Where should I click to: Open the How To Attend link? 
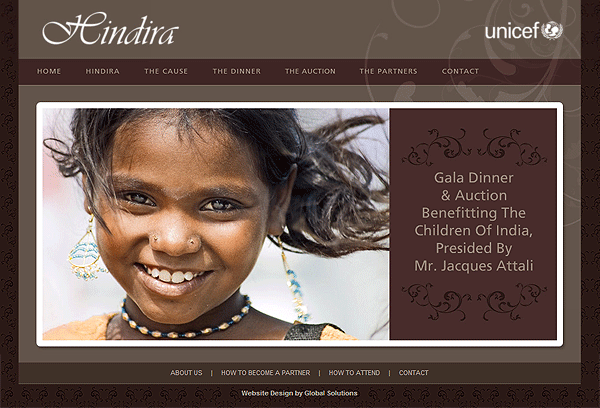[x=354, y=372]
